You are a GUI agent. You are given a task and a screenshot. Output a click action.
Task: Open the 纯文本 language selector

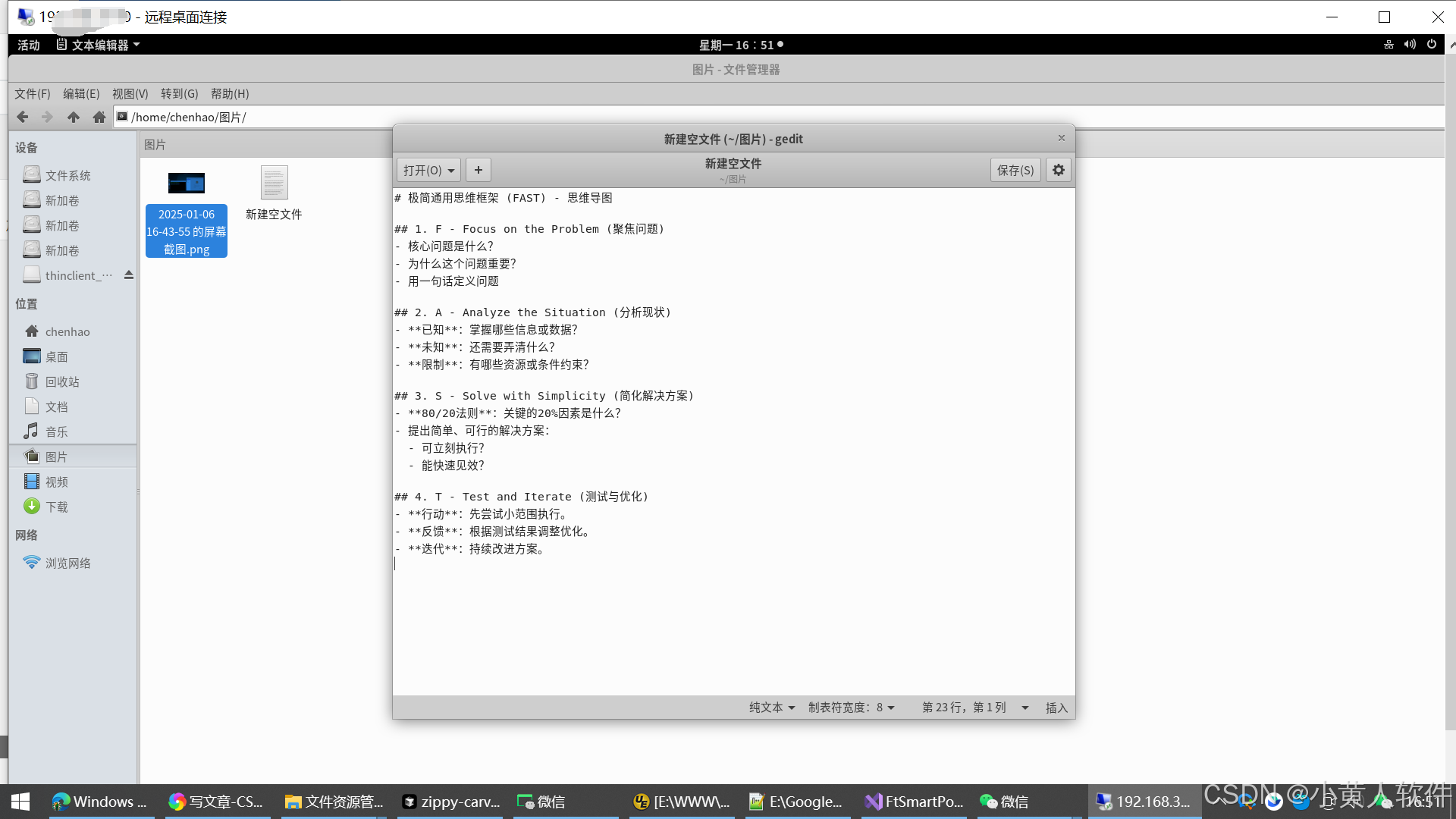tap(772, 708)
